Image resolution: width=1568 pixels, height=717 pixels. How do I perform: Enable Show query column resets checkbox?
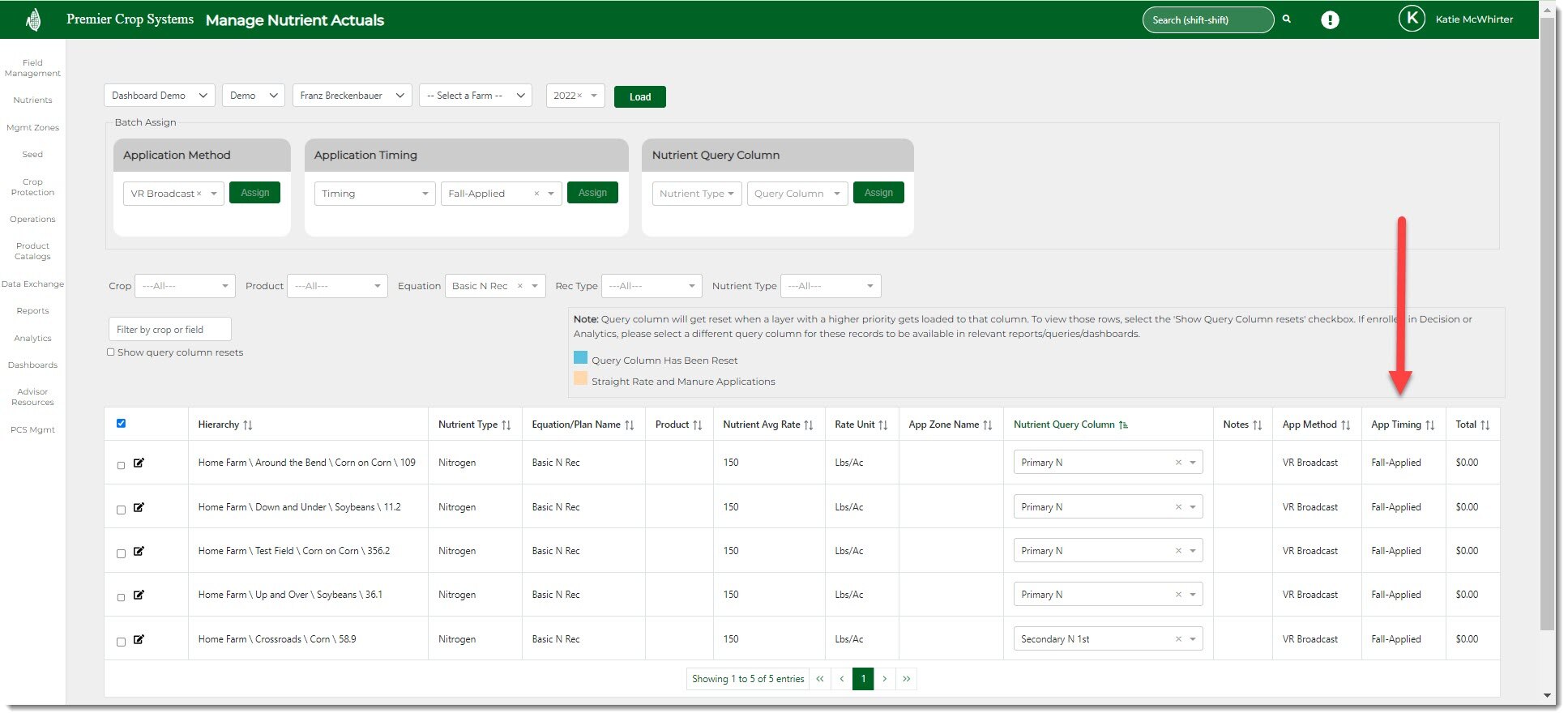[111, 352]
